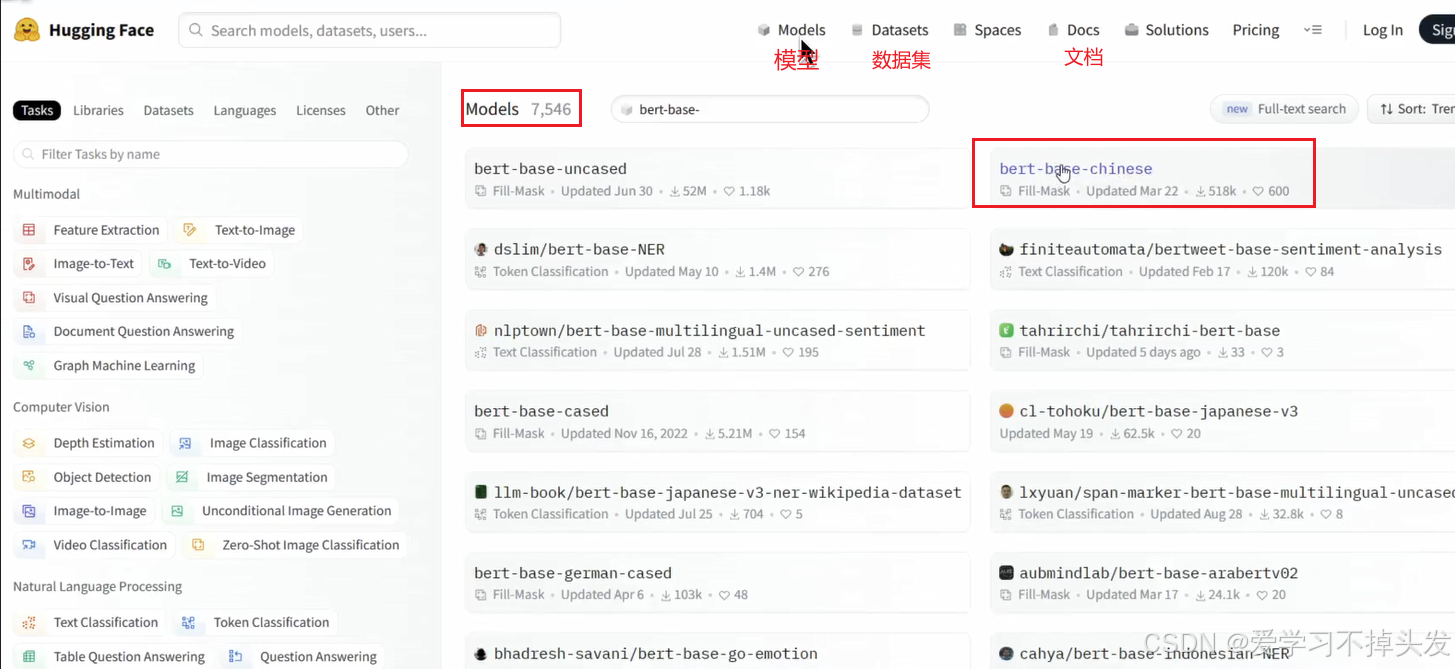Click the Visual Question Answering icon
Screen dimensions: 1455x669
[x=29, y=298]
